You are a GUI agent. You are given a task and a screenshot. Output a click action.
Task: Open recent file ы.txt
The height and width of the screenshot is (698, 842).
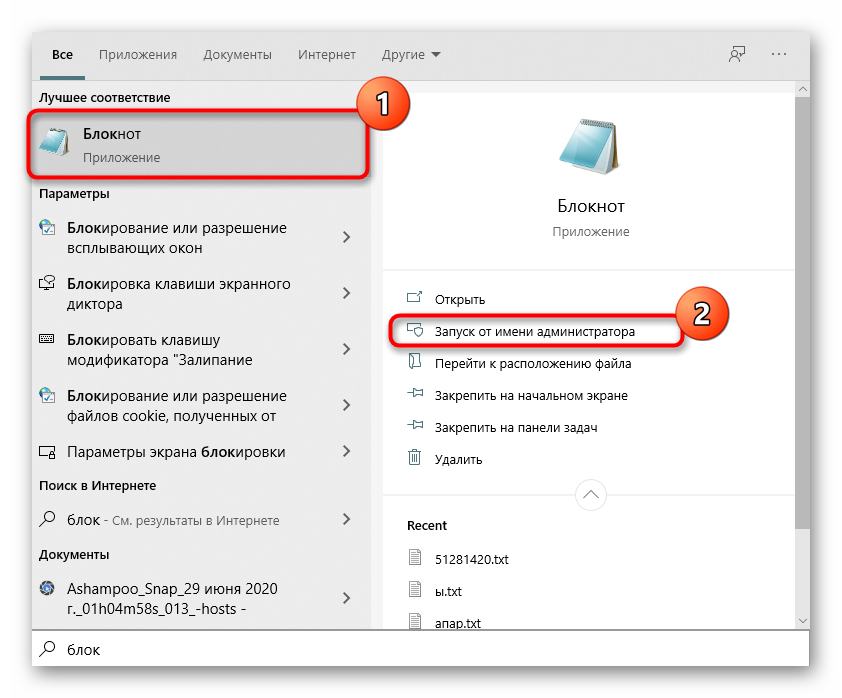(448, 592)
